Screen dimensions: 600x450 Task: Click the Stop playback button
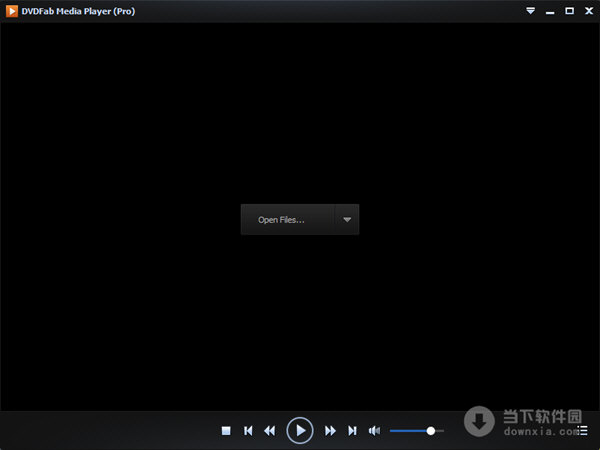226,431
